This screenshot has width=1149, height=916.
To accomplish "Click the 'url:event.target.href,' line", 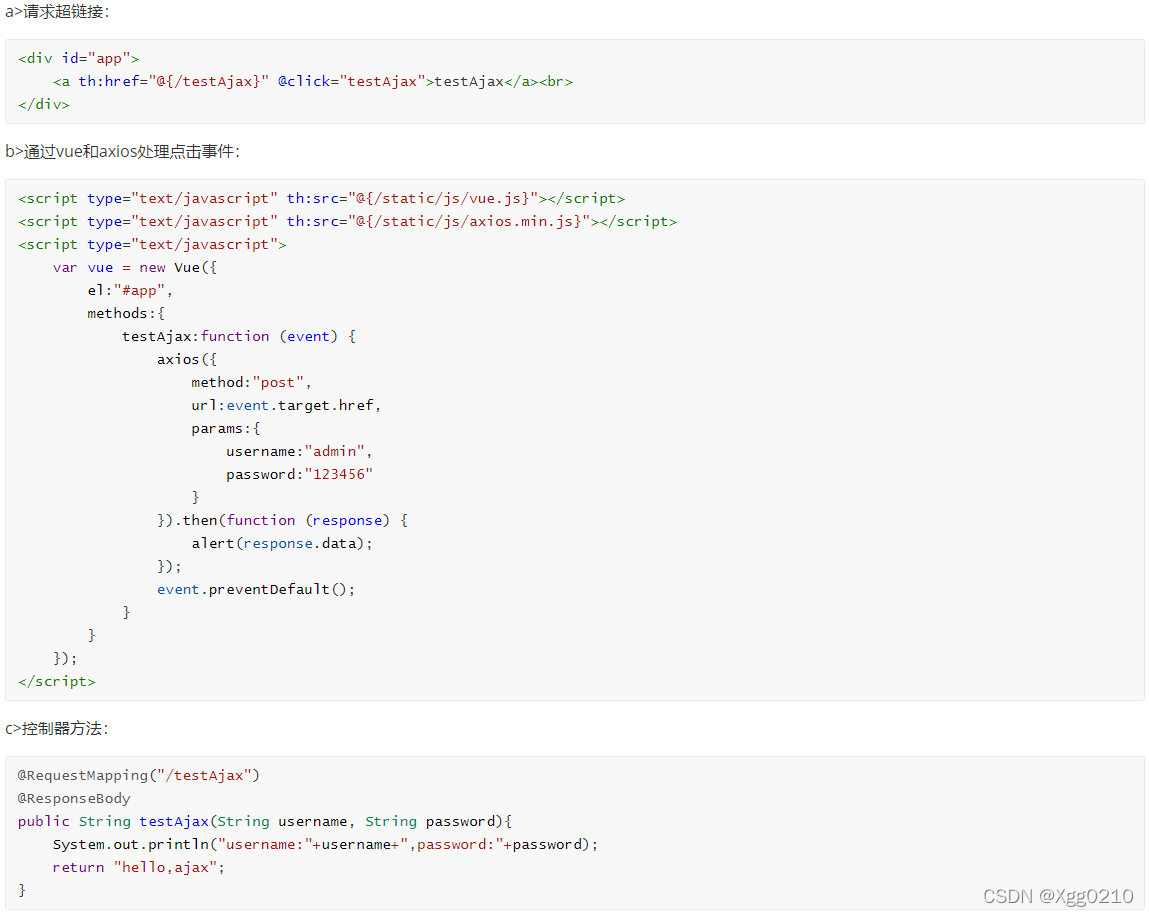I will coord(286,405).
